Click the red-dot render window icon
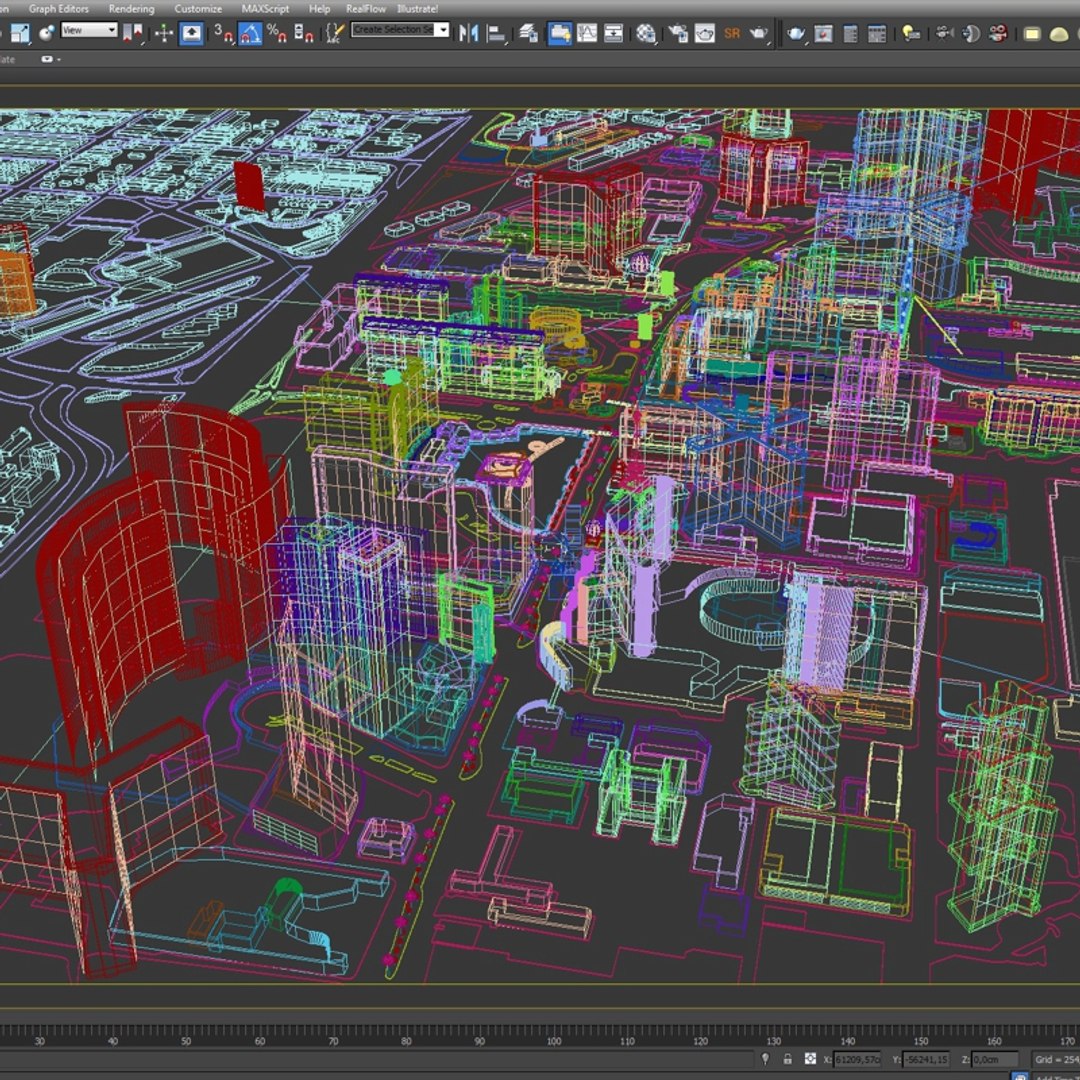The height and width of the screenshot is (1080, 1080). click(823, 32)
